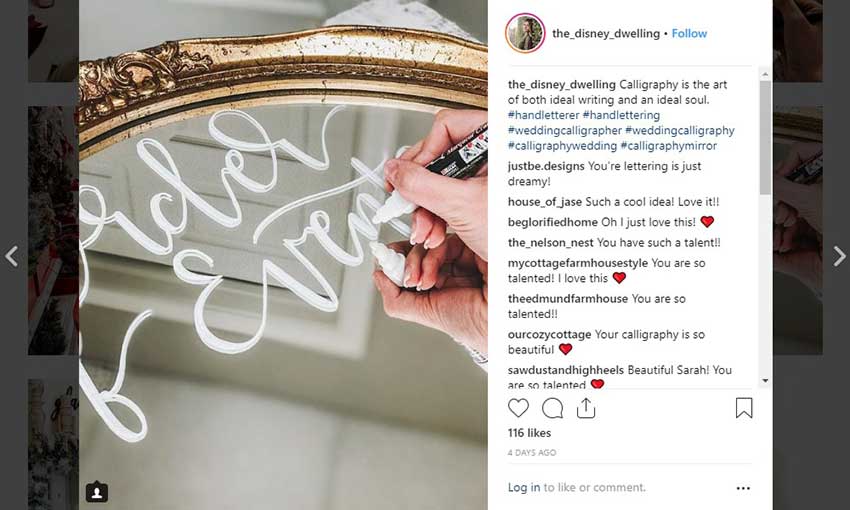
Task: Visit the justbe.designs commenter profile
Action: coord(546,166)
